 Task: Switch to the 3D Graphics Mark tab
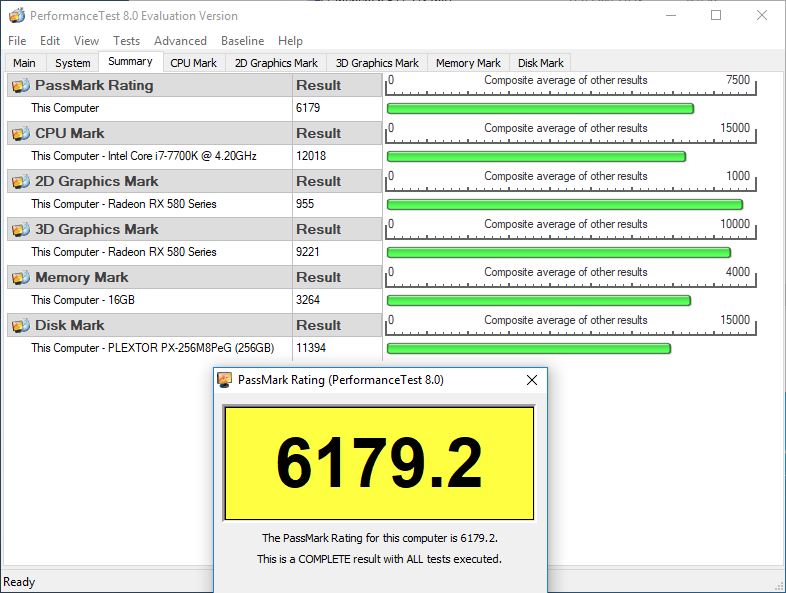point(377,63)
